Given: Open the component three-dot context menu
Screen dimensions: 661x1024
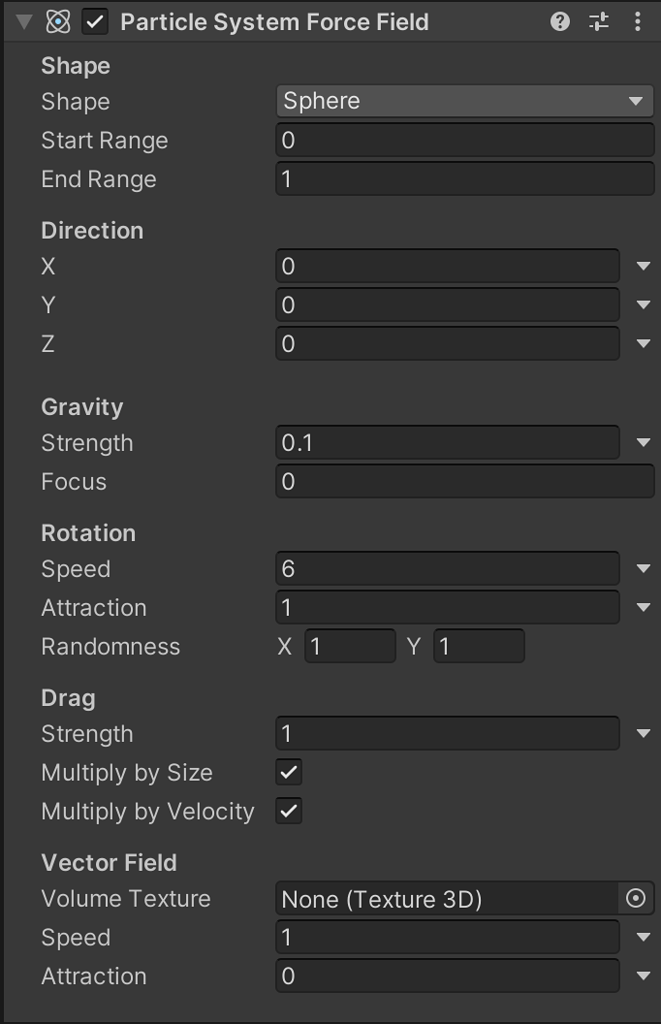Looking at the screenshot, I should pos(637,22).
